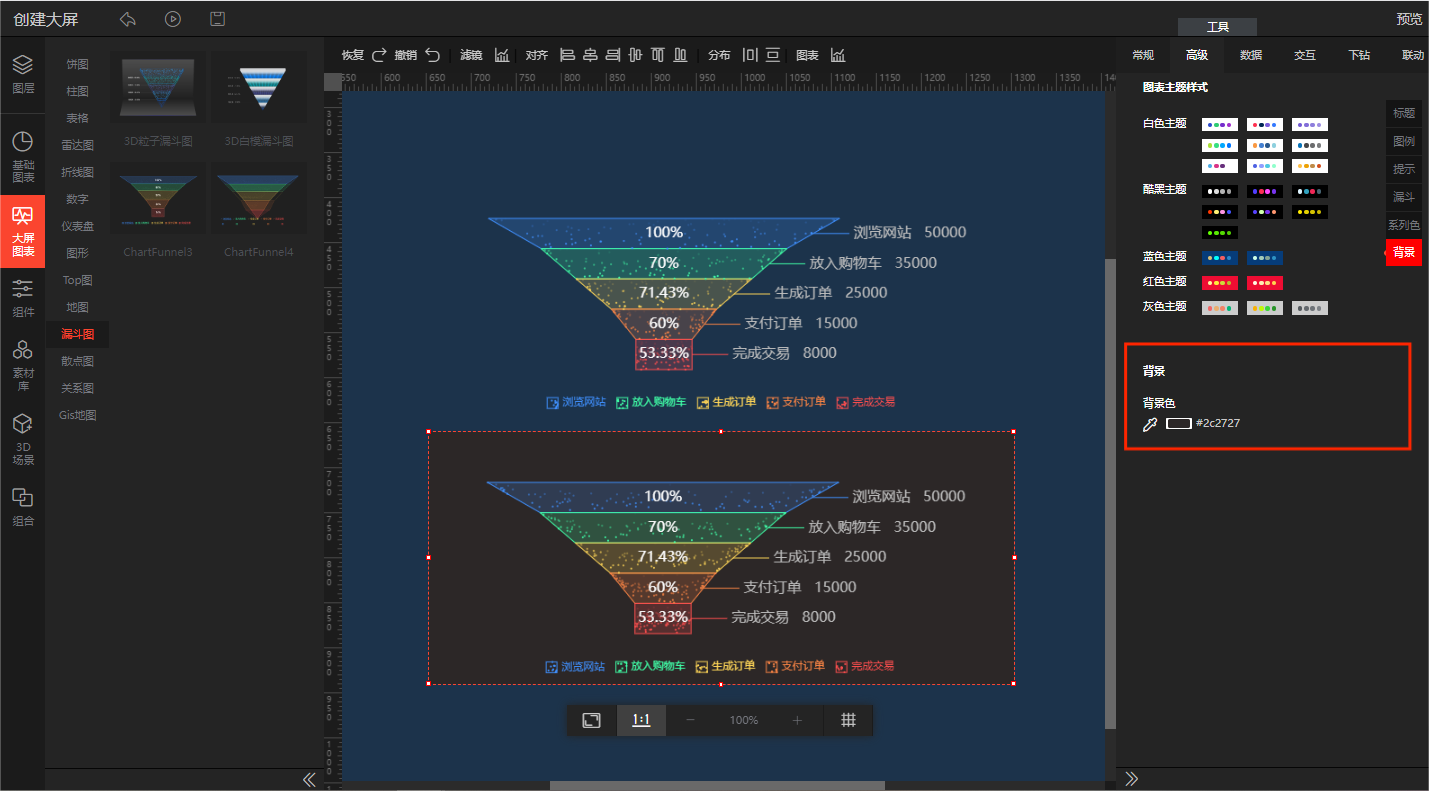Open the 素材库 material library
1429x791 pixels.
click(x=22, y=365)
